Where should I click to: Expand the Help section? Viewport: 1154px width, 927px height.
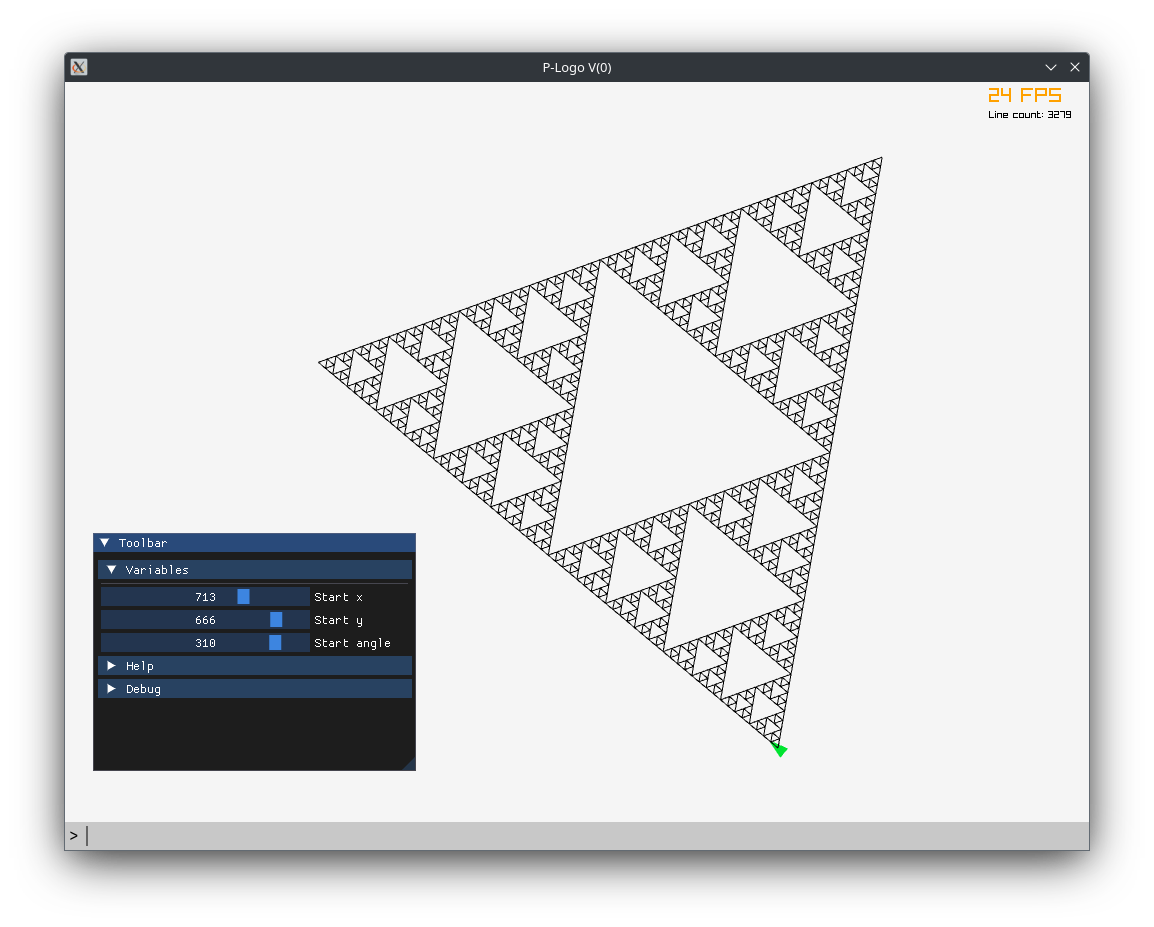coord(255,666)
